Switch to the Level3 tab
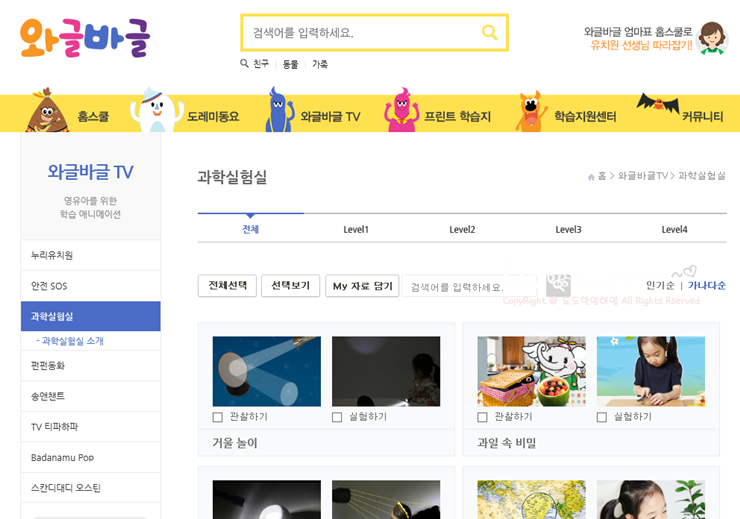740x519 pixels. [568, 229]
